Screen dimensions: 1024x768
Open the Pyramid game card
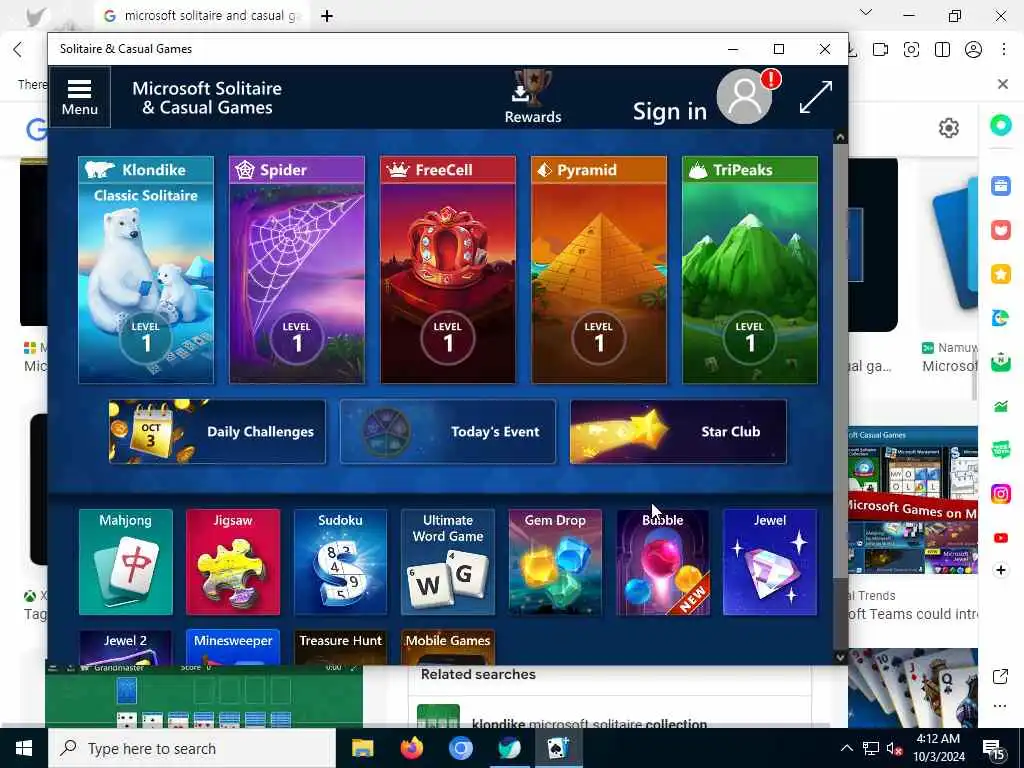click(x=599, y=269)
